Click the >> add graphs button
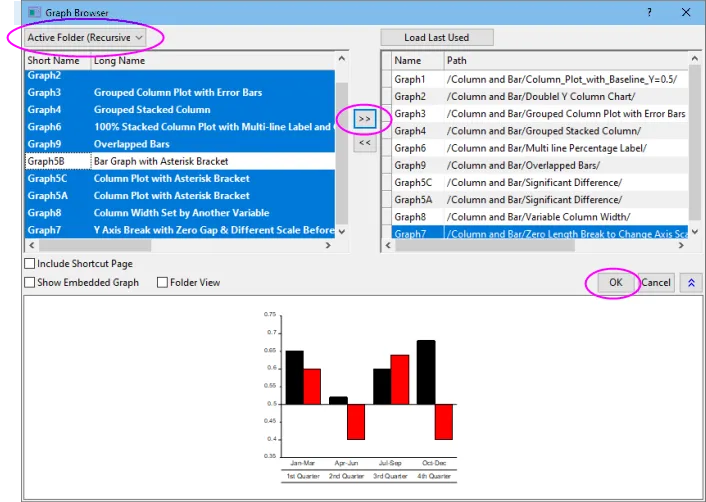Image resolution: width=706 pixels, height=502 pixels. [364, 119]
